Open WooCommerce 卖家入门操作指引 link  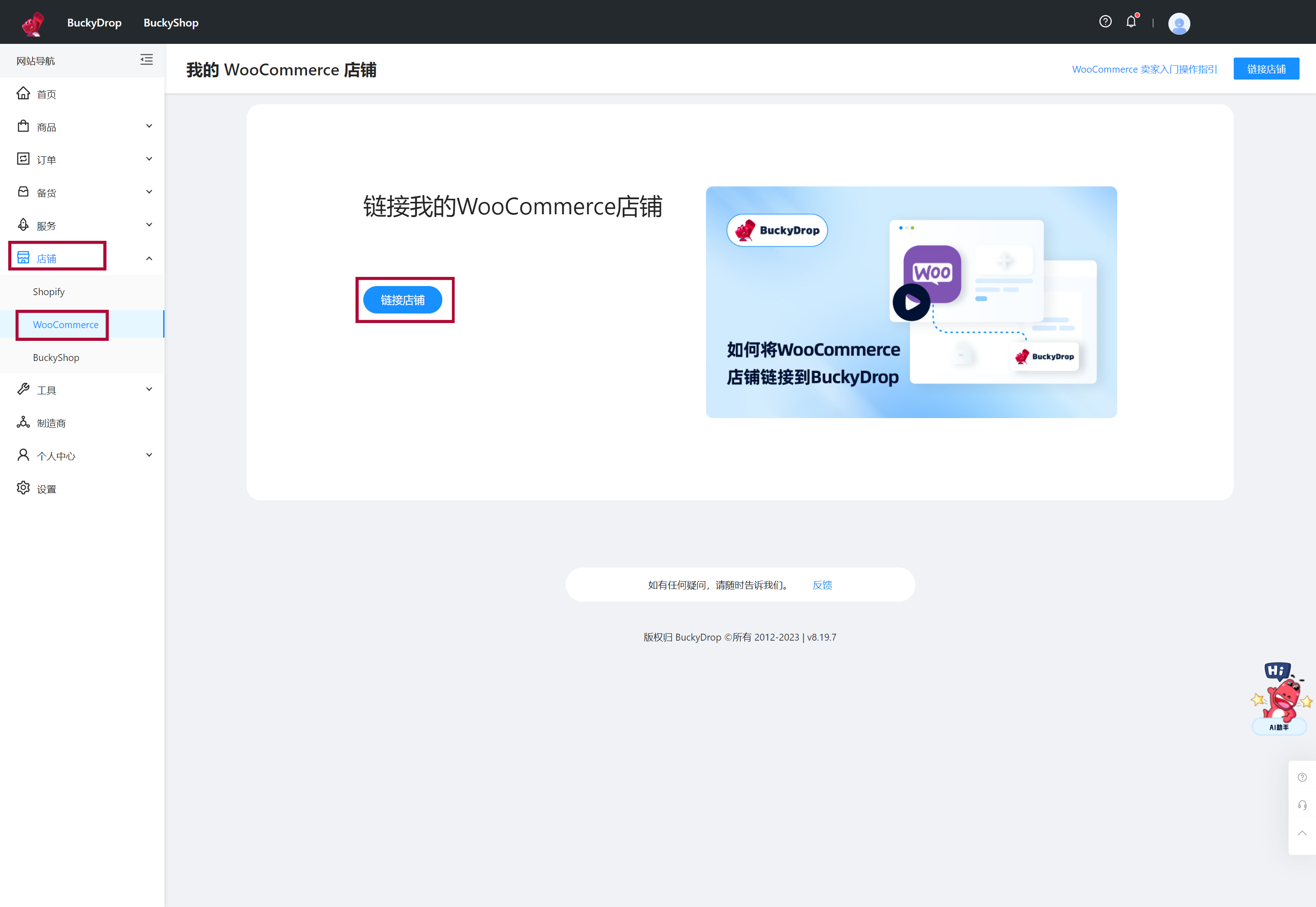pos(1144,69)
